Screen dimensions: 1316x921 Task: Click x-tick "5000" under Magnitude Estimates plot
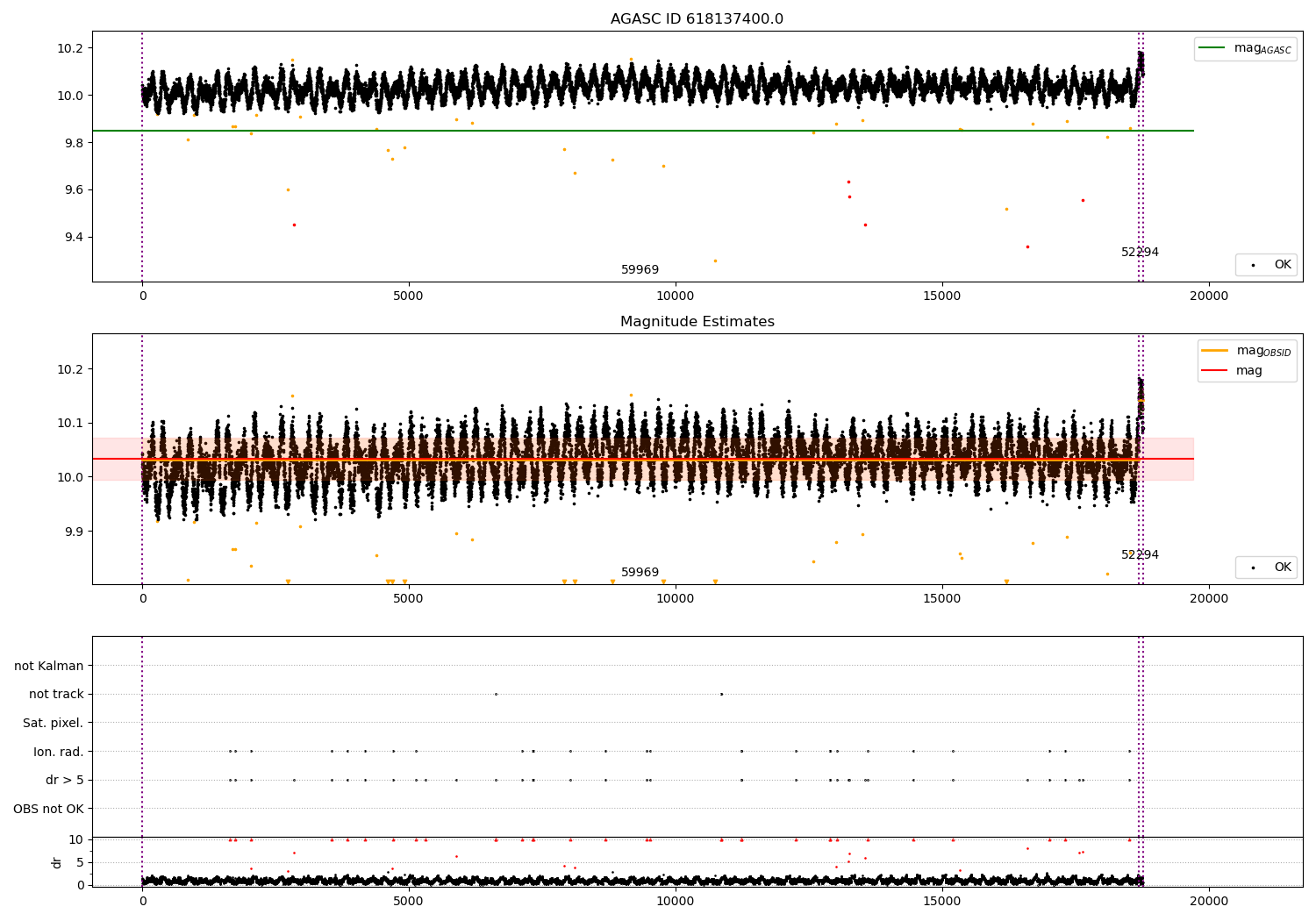(x=409, y=599)
